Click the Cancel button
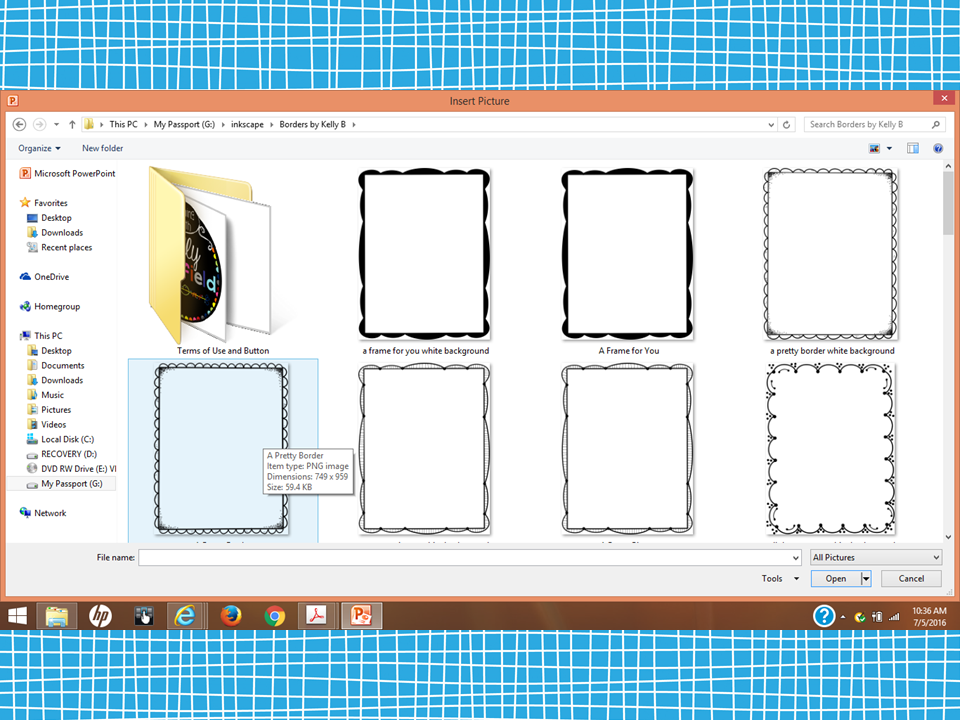The width and height of the screenshot is (960, 720). click(x=910, y=578)
